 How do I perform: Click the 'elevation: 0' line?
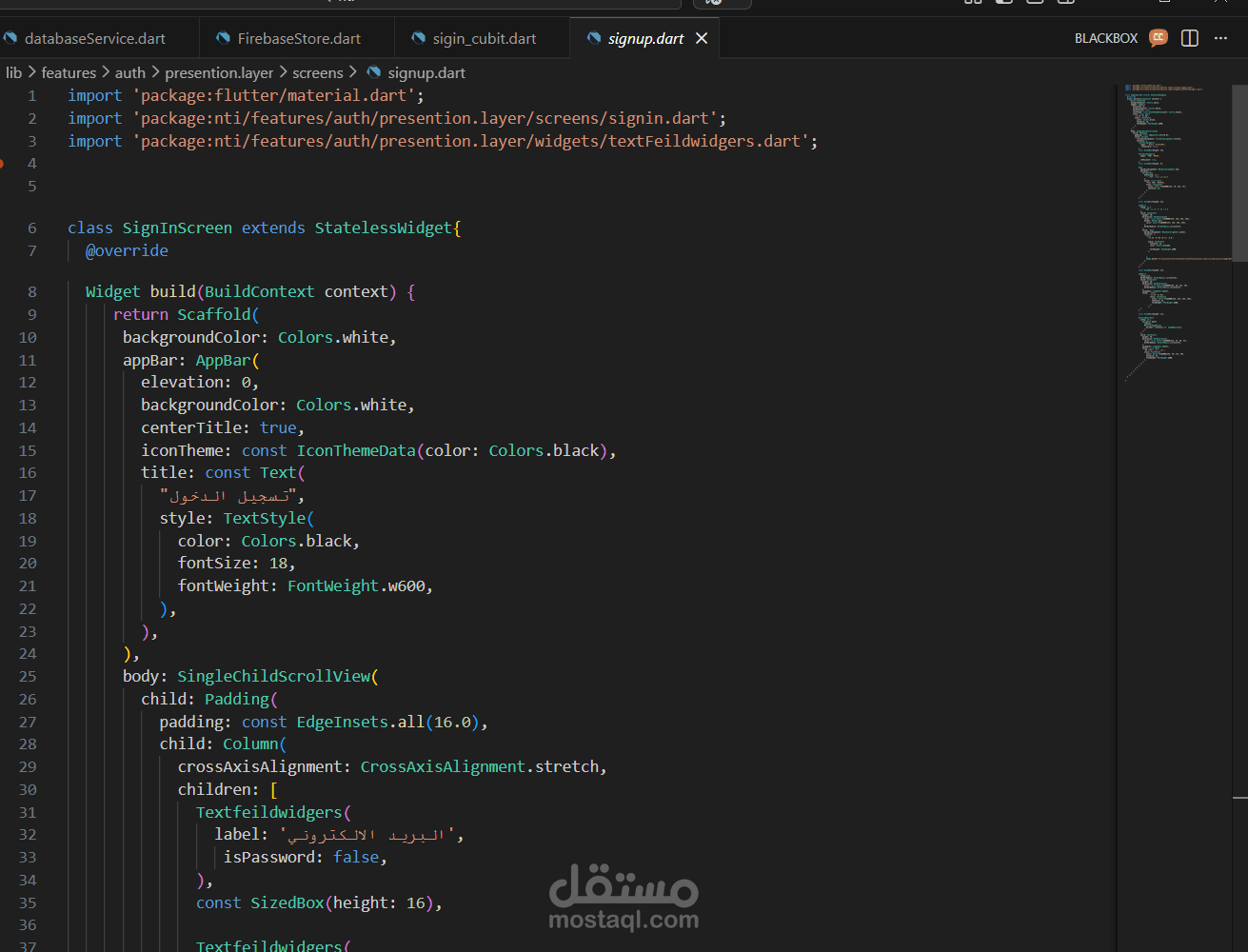tap(200, 383)
